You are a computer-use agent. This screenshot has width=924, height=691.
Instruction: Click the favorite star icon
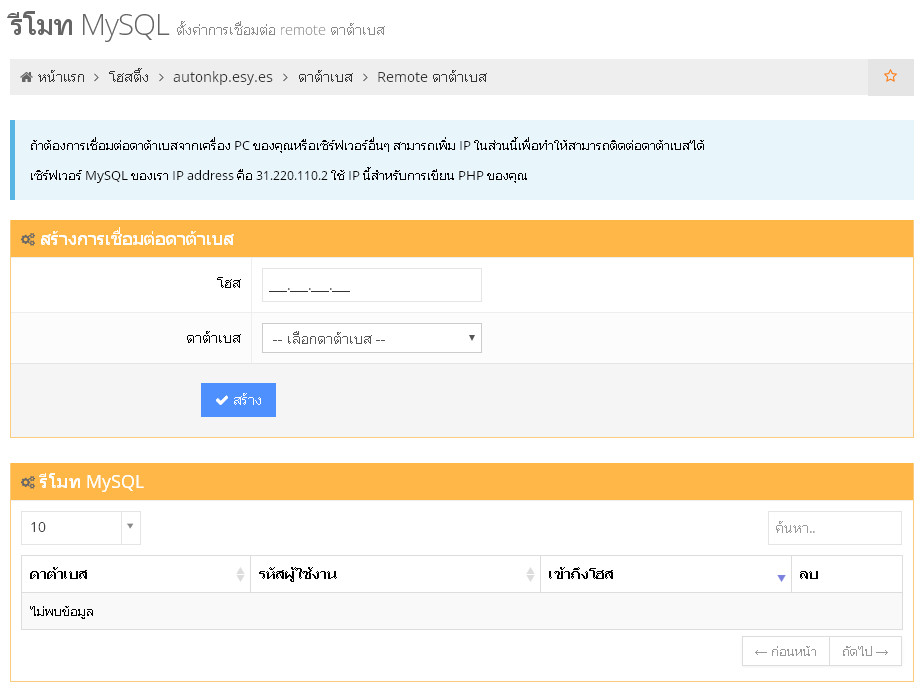tap(890, 77)
